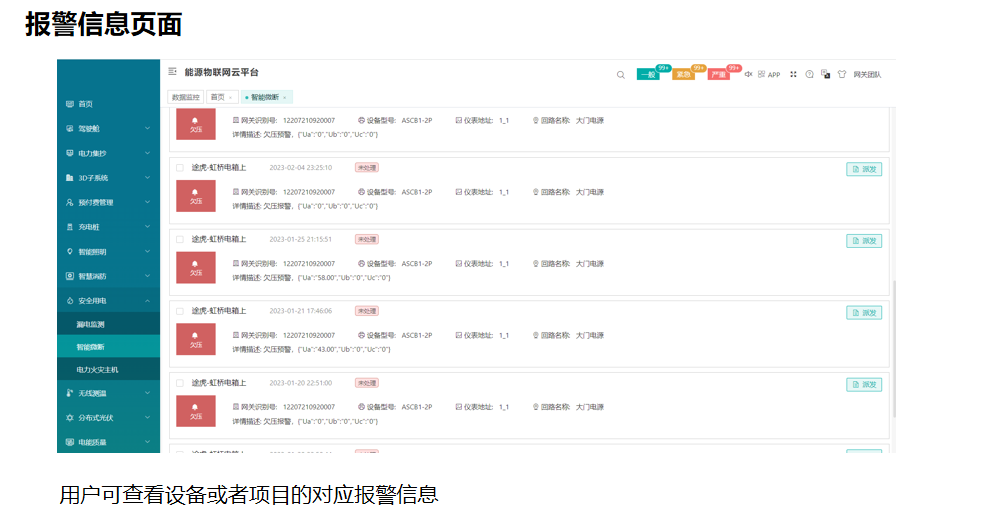This screenshot has height=525, width=986.
Task: Close the 首页 tab with x
Action: pyautogui.click(x=231, y=97)
